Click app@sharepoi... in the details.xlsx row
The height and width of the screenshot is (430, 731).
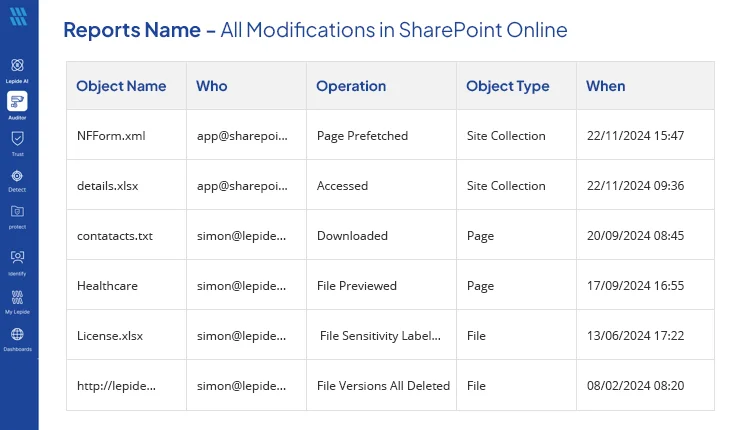[x=242, y=186]
